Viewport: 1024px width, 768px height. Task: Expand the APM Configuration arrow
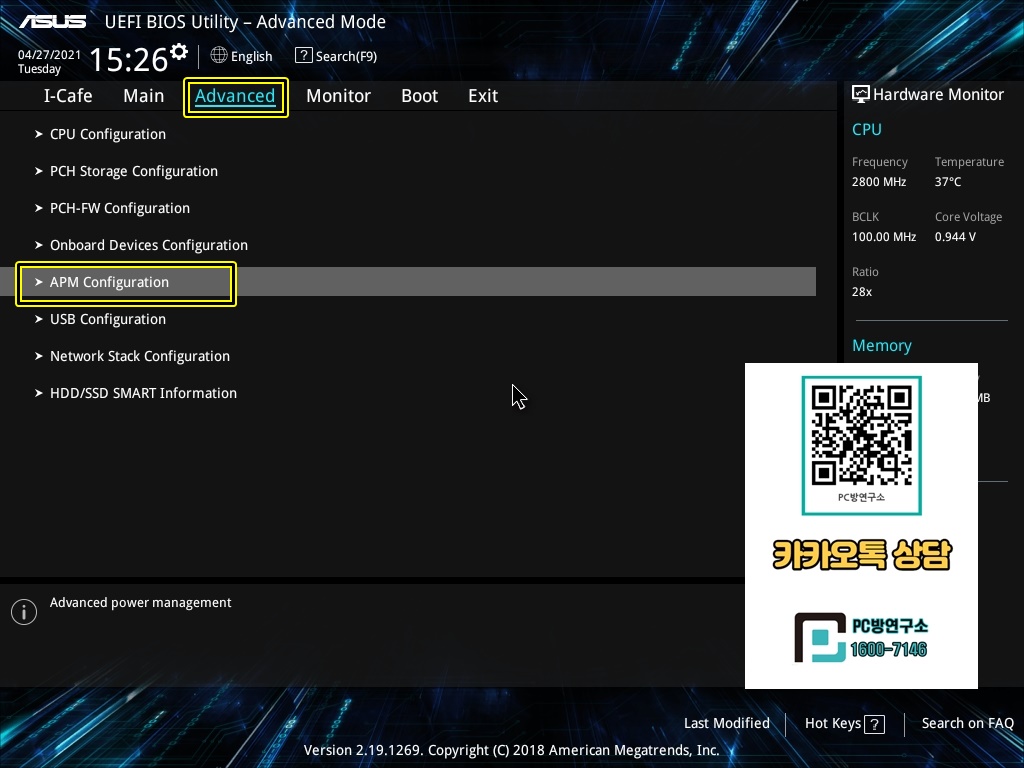[x=39, y=282]
